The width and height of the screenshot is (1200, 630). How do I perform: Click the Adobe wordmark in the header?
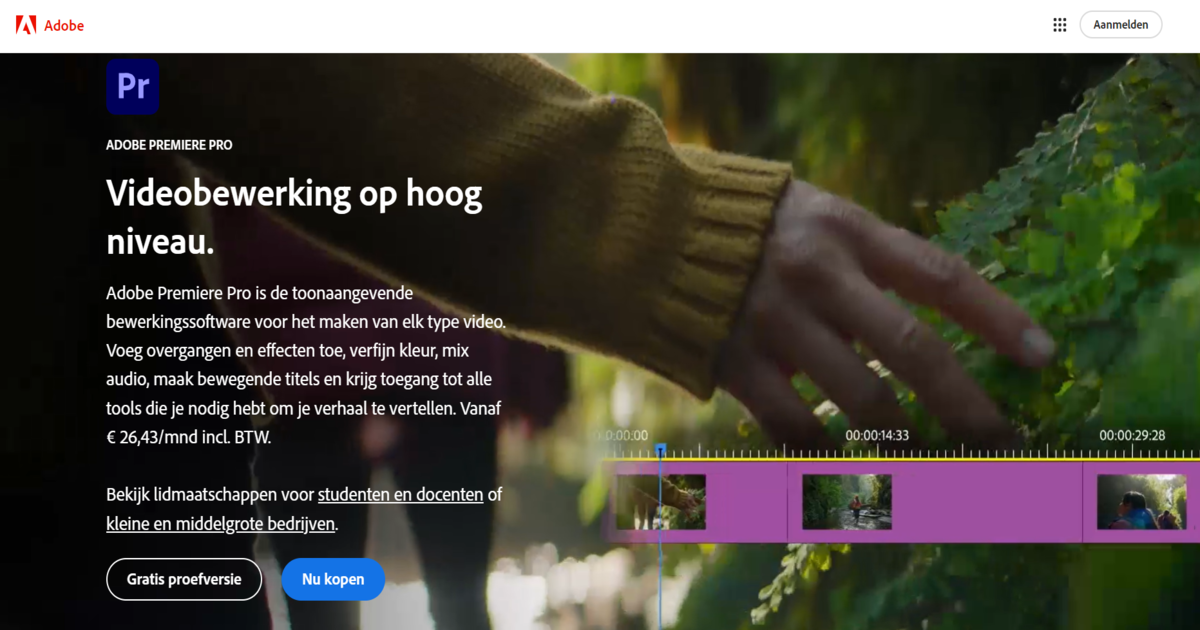[x=64, y=26]
